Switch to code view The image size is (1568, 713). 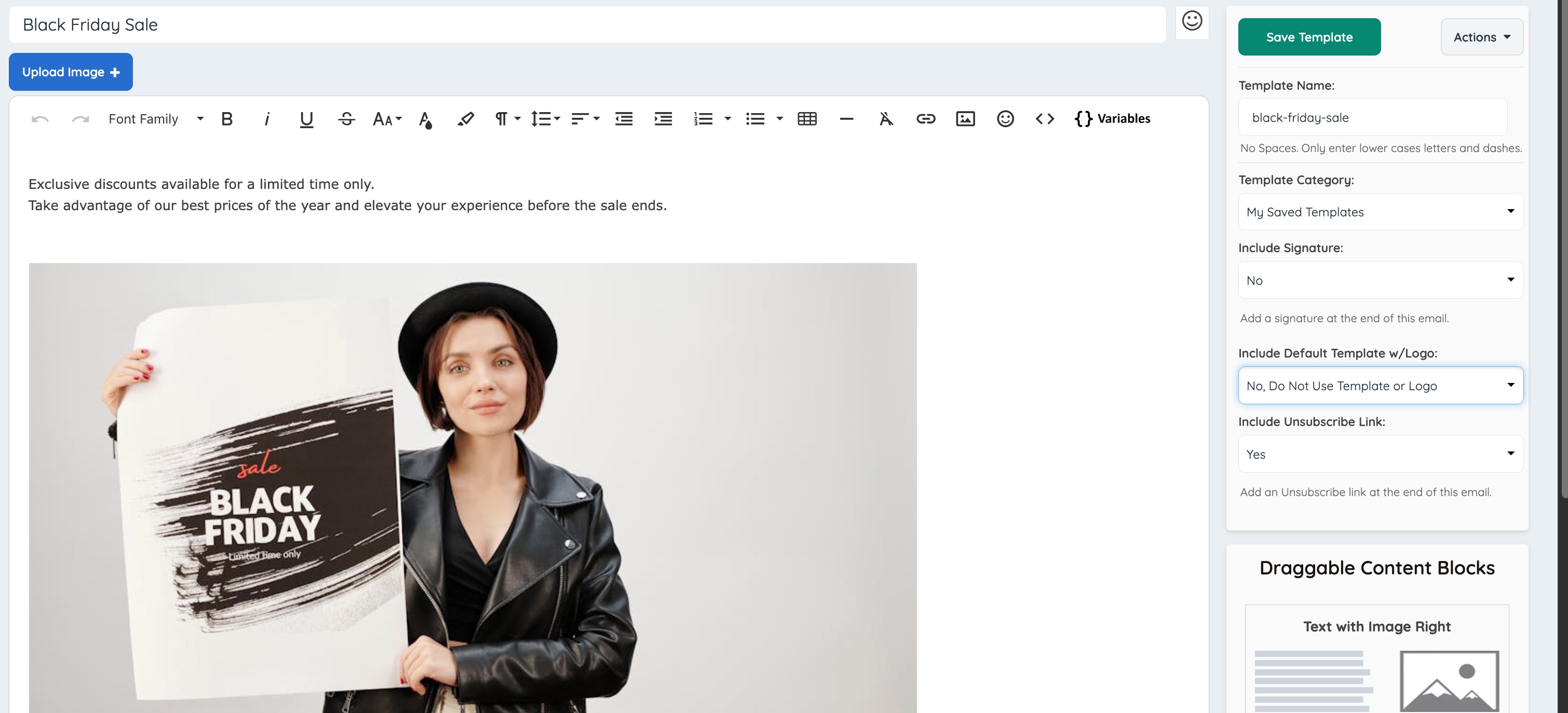tap(1045, 119)
